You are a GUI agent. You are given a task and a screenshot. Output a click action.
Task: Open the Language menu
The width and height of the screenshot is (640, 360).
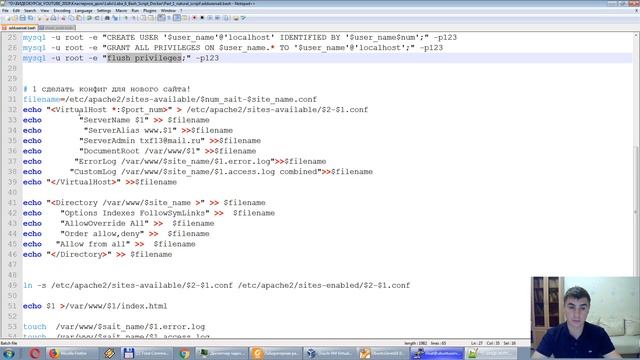[83, 11]
